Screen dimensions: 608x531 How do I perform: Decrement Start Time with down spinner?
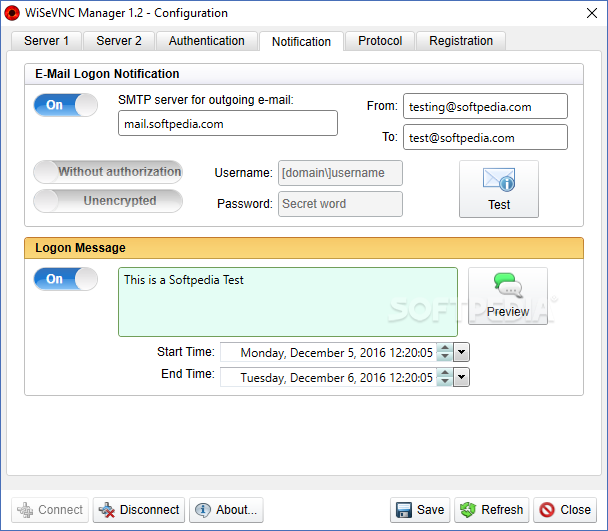pyautogui.click(x=445, y=356)
